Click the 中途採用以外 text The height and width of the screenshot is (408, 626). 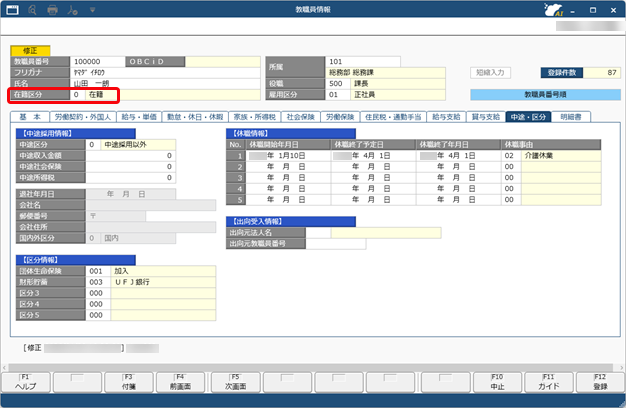click(x=125, y=145)
